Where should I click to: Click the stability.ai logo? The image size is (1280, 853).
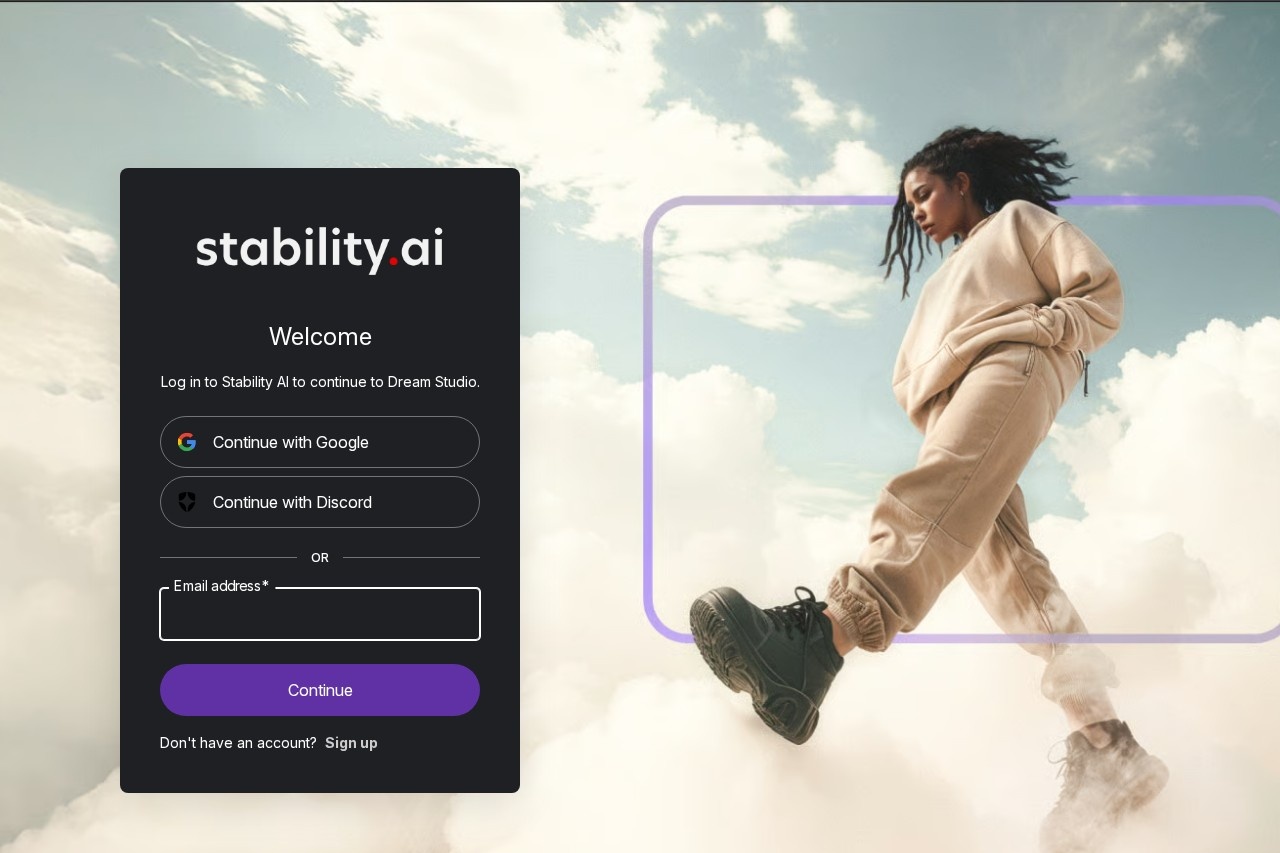coord(320,249)
